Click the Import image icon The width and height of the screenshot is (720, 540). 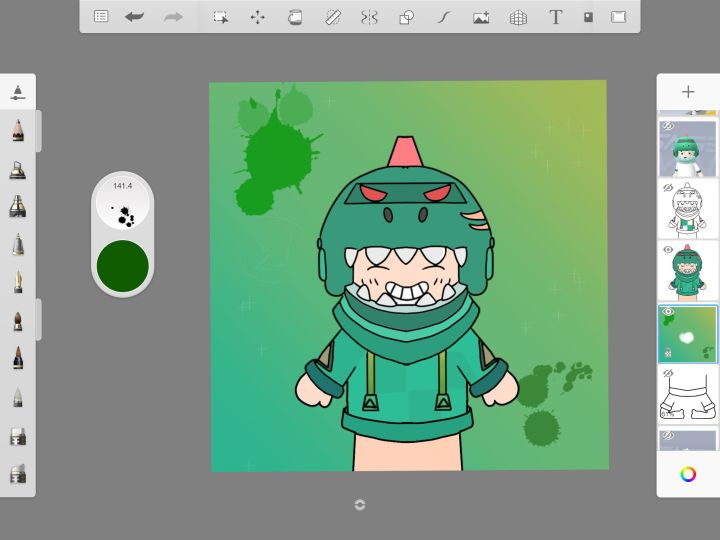pyautogui.click(x=481, y=17)
